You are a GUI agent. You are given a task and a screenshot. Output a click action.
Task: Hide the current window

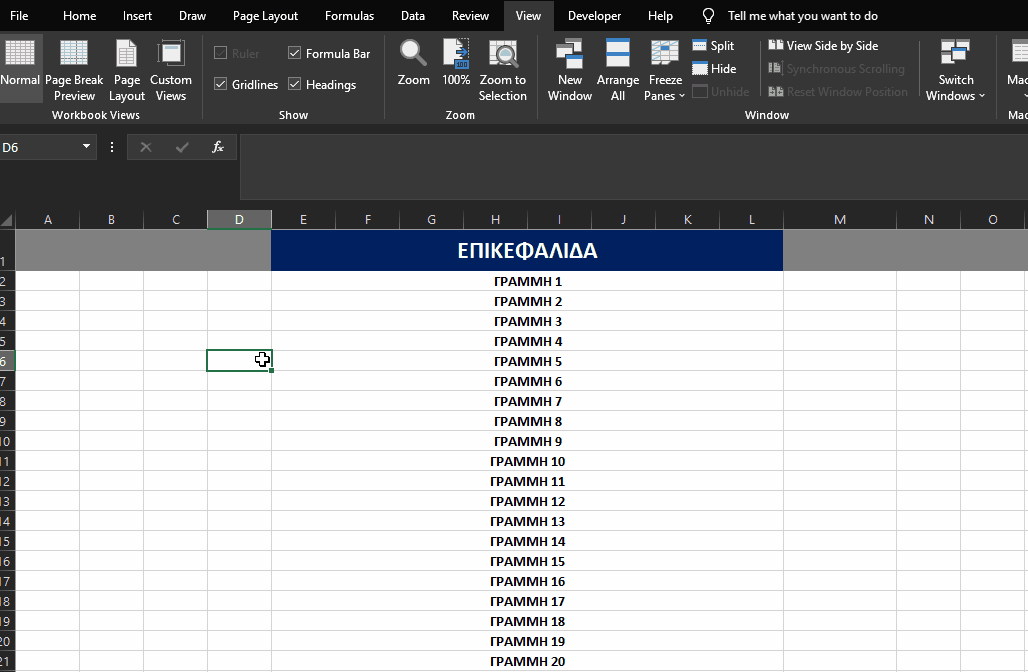click(711, 68)
